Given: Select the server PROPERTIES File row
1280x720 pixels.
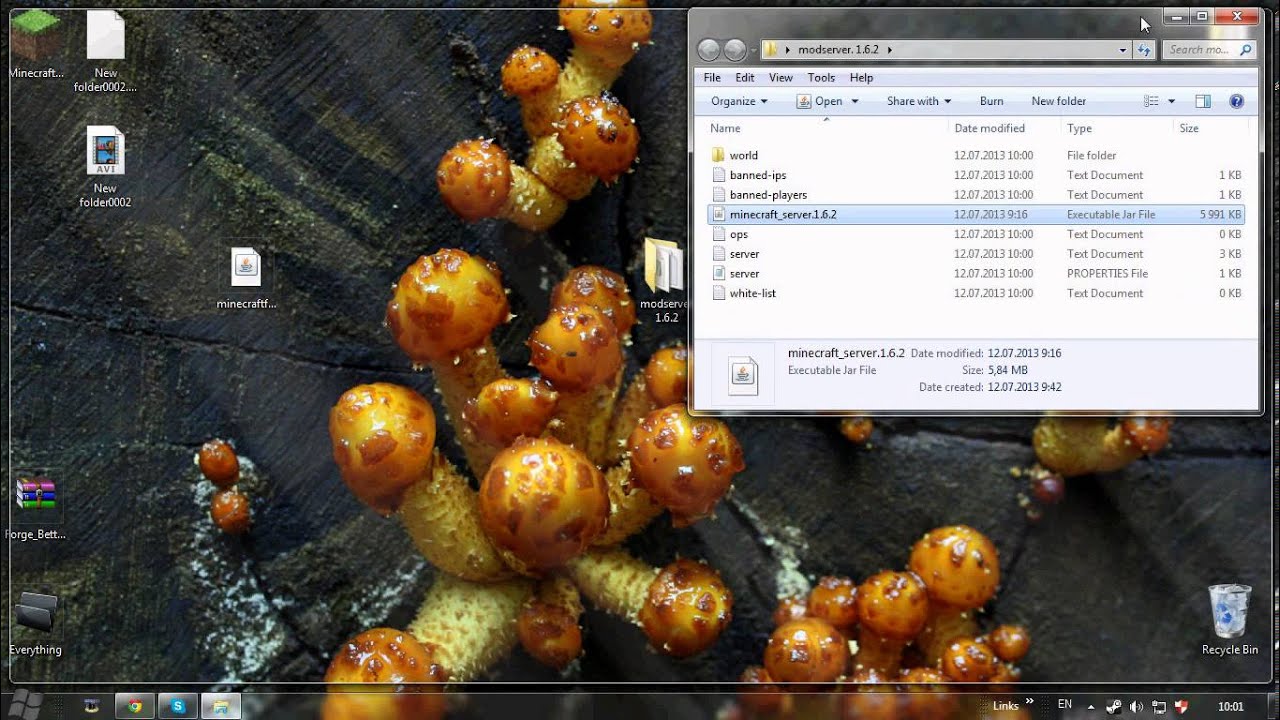Looking at the screenshot, I should [x=976, y=273].
